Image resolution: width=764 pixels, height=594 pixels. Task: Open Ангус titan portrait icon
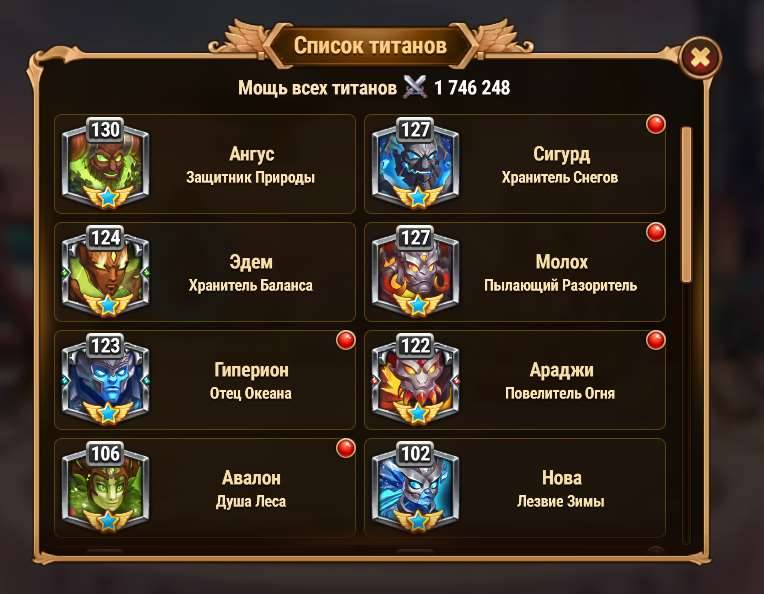(x=106, y=164)
